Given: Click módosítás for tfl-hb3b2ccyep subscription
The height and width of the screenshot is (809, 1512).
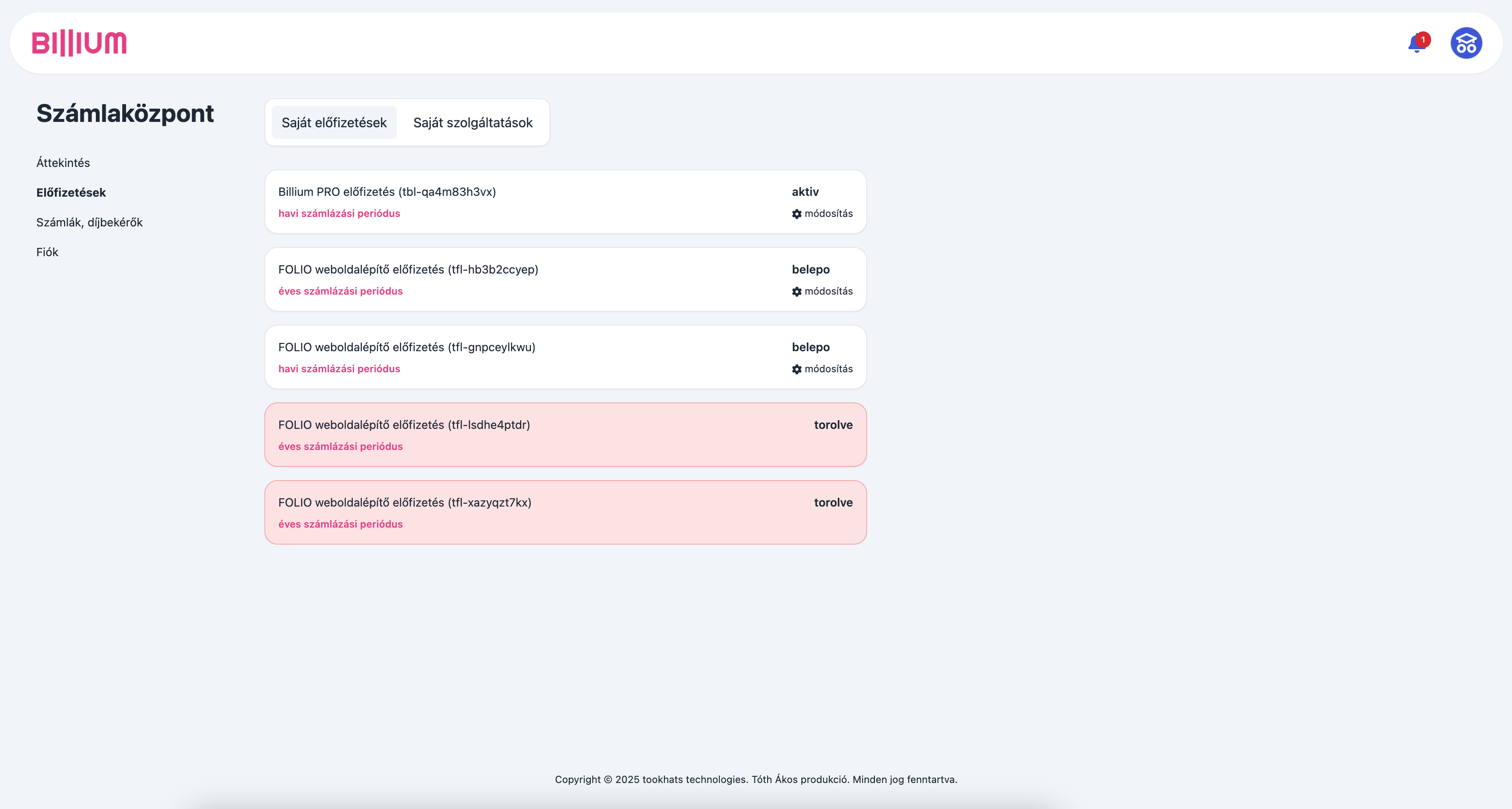Looking at the screenshot, I should [828, 291].
